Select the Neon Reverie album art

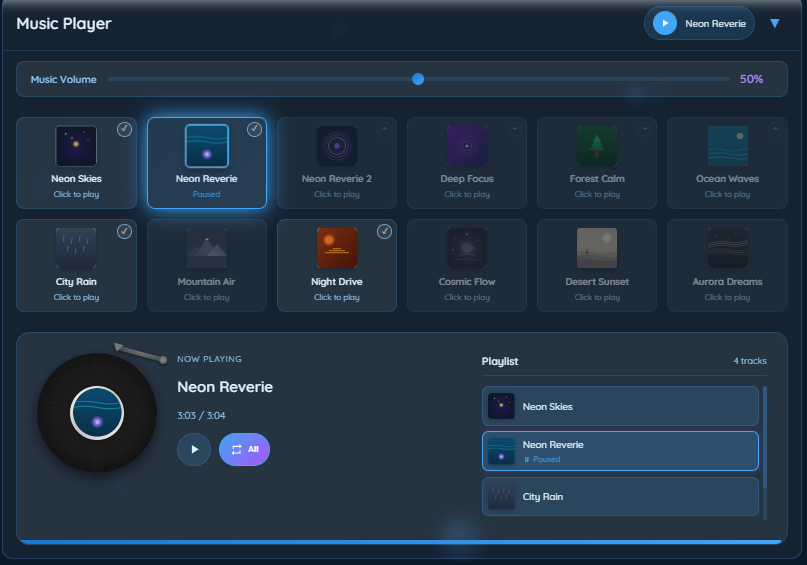[x=207, y=146]
